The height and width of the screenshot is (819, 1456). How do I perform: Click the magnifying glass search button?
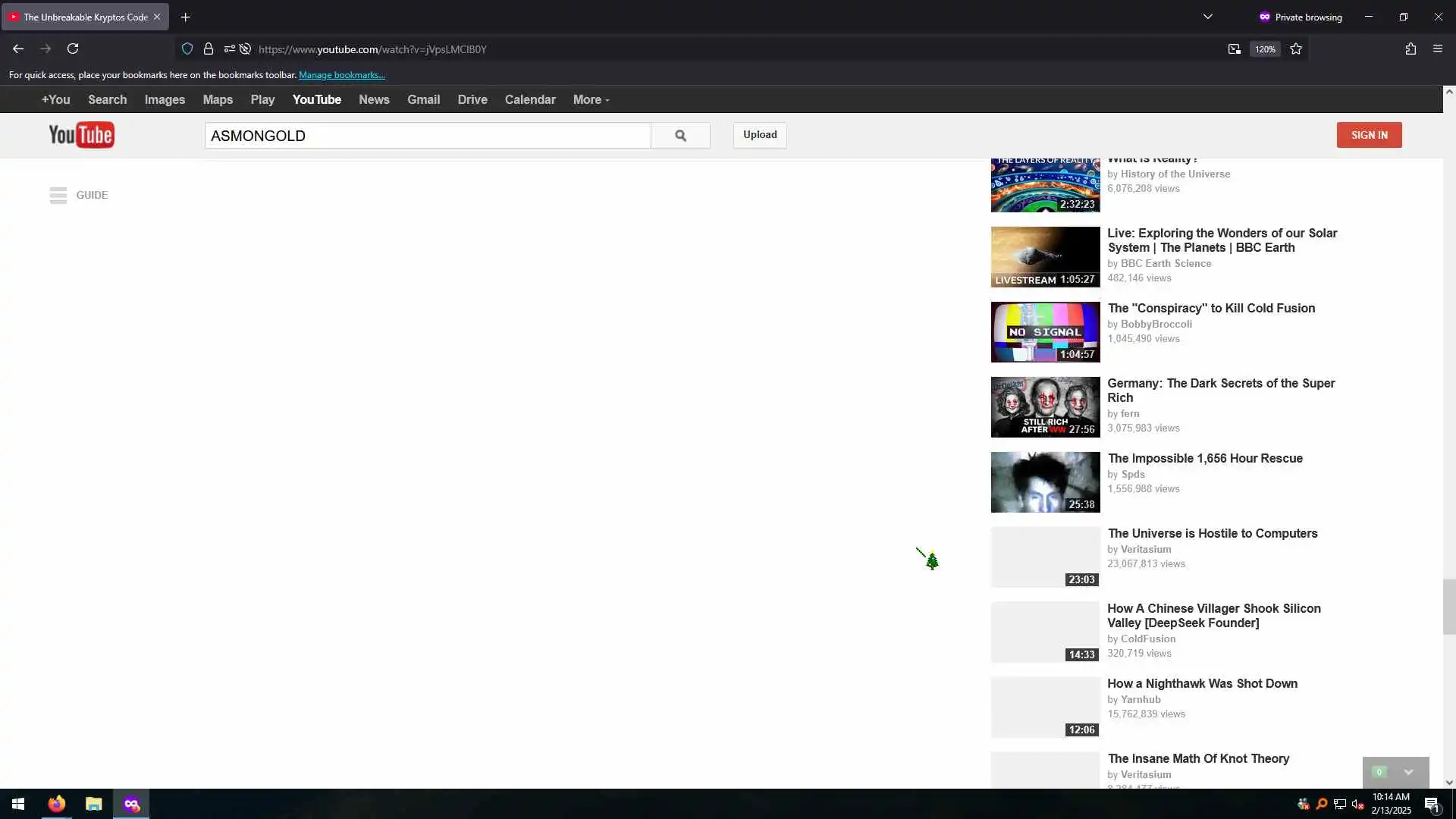click(680, 136)
